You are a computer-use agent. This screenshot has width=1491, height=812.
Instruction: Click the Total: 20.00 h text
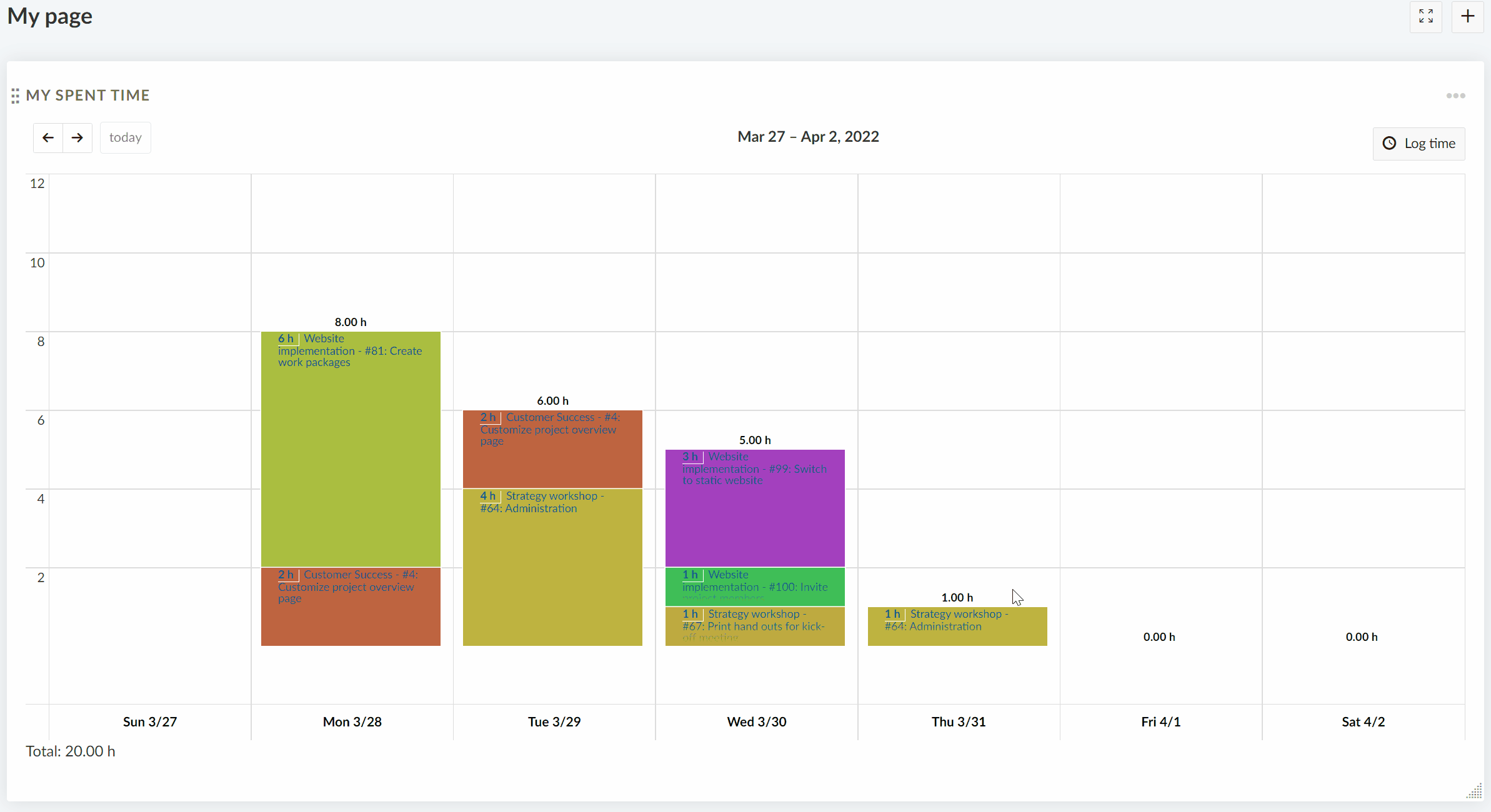tap(71, 751)
